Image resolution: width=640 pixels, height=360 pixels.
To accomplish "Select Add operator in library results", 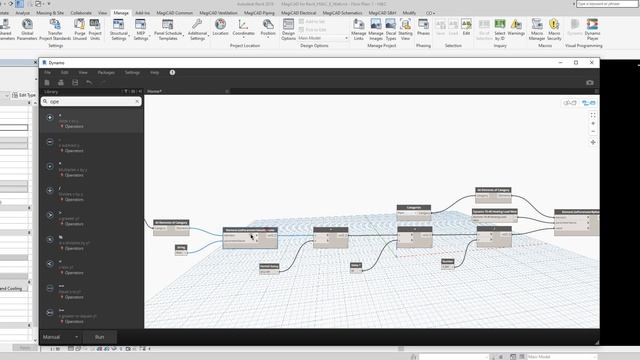I will [x=92, y=121].
